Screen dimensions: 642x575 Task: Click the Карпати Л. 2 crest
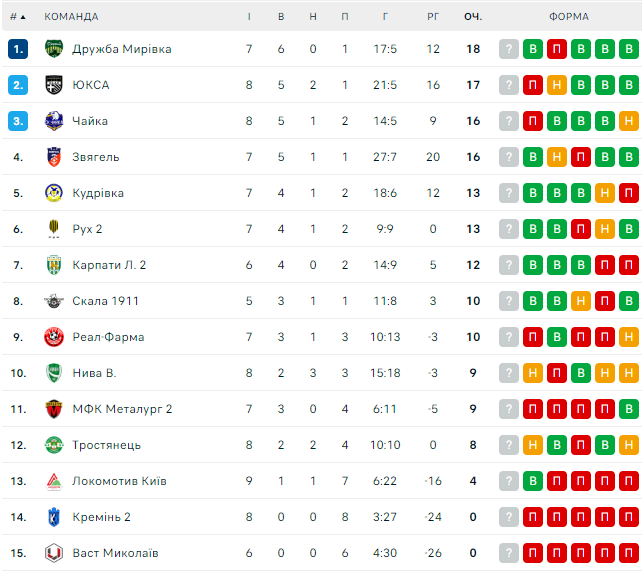click(x=54, y=265)
